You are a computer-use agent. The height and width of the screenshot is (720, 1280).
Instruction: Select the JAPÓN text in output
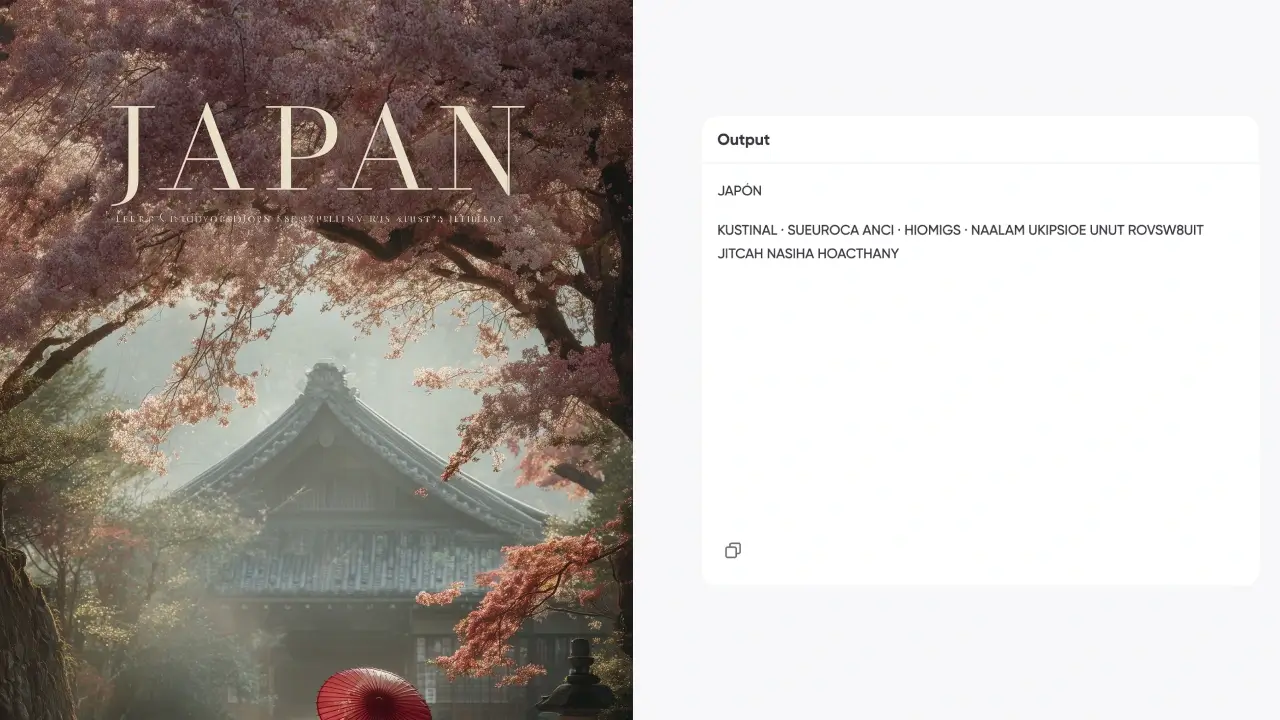pos(739,191)
